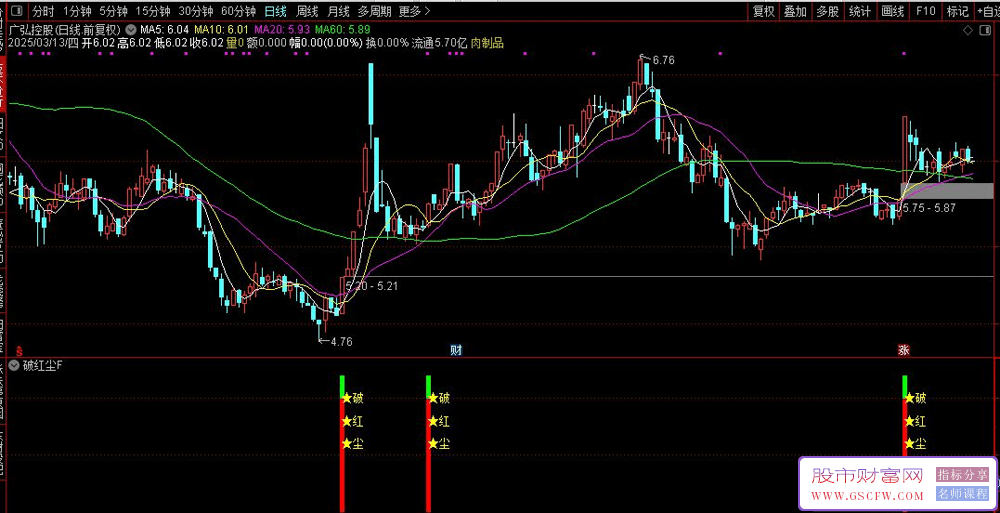Viewport: 1000px width, 513px height.
Task: Click the red S marker at chart bottom-left
Action: [20, 350]
